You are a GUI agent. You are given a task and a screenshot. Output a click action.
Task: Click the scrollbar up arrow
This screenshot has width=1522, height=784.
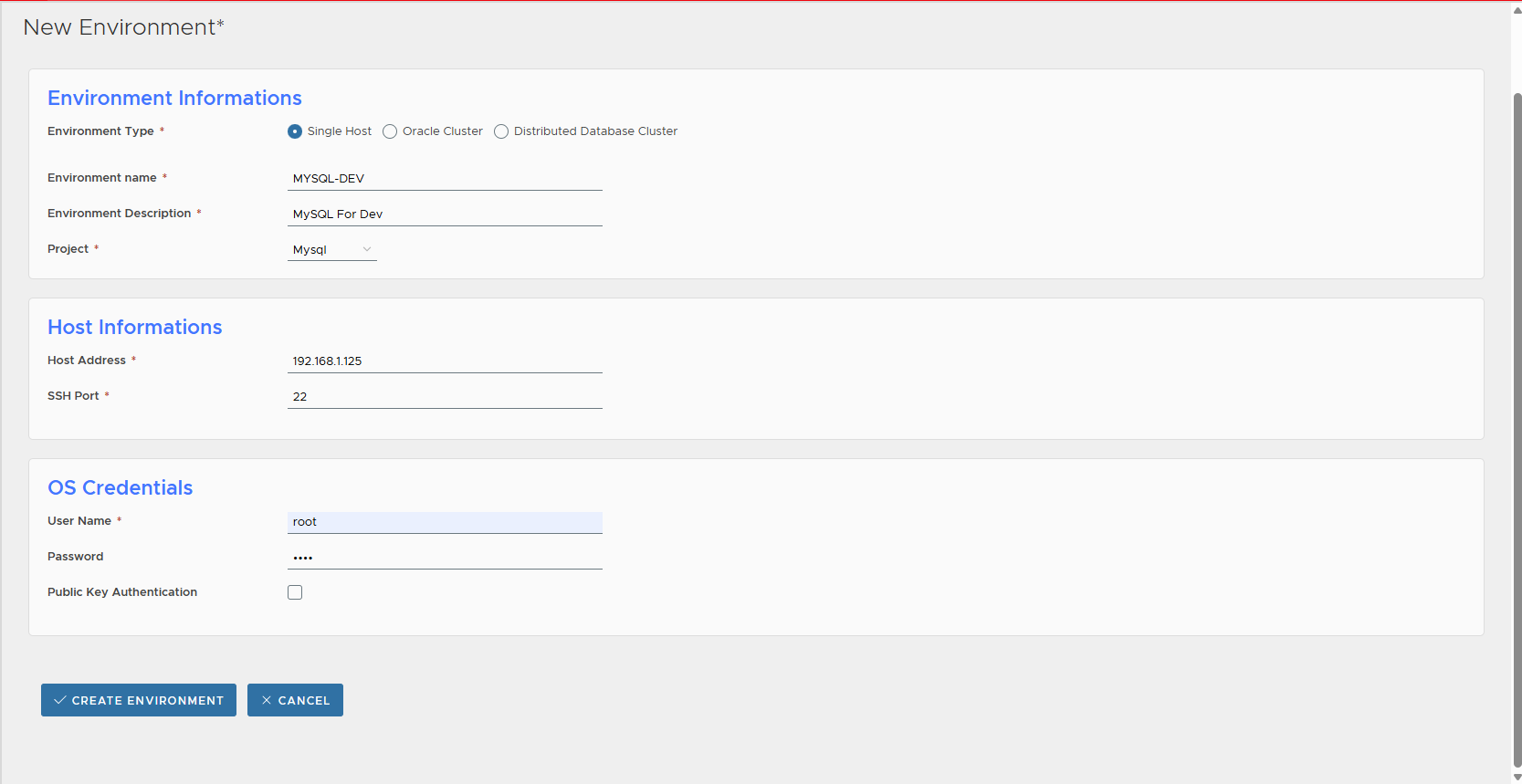(1517, 10)
